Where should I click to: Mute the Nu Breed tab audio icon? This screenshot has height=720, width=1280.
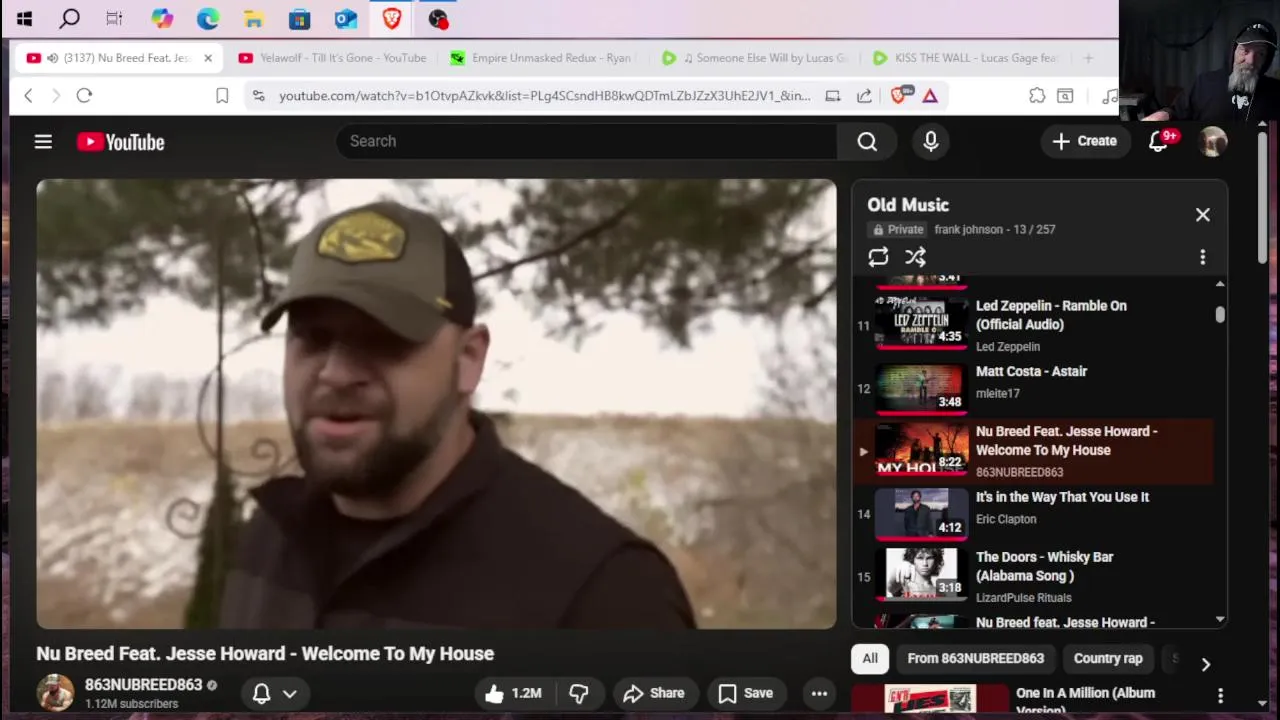pyautogui.click(x=52, y=58)
